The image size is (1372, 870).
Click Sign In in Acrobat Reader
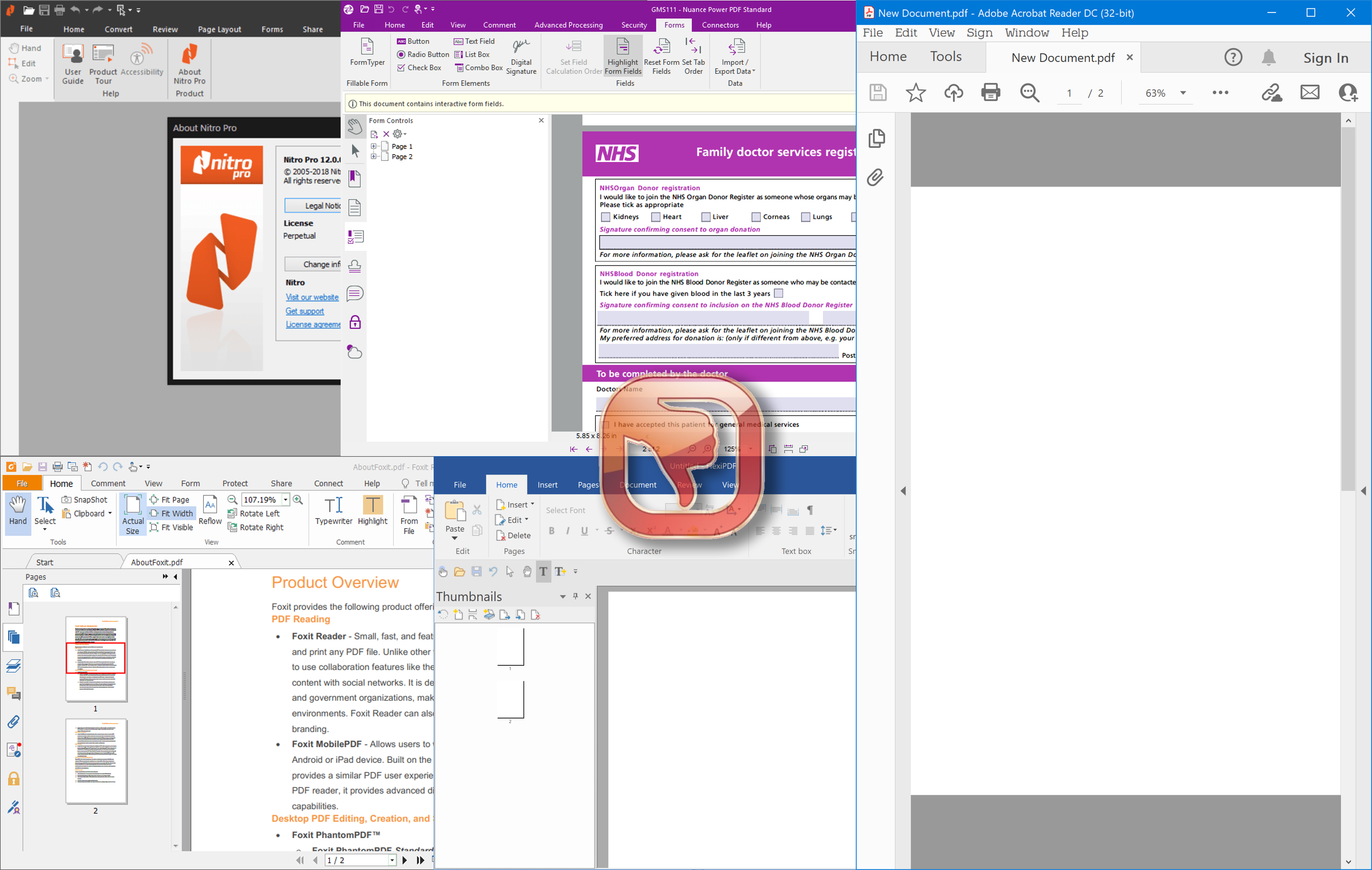(1326, 57)
